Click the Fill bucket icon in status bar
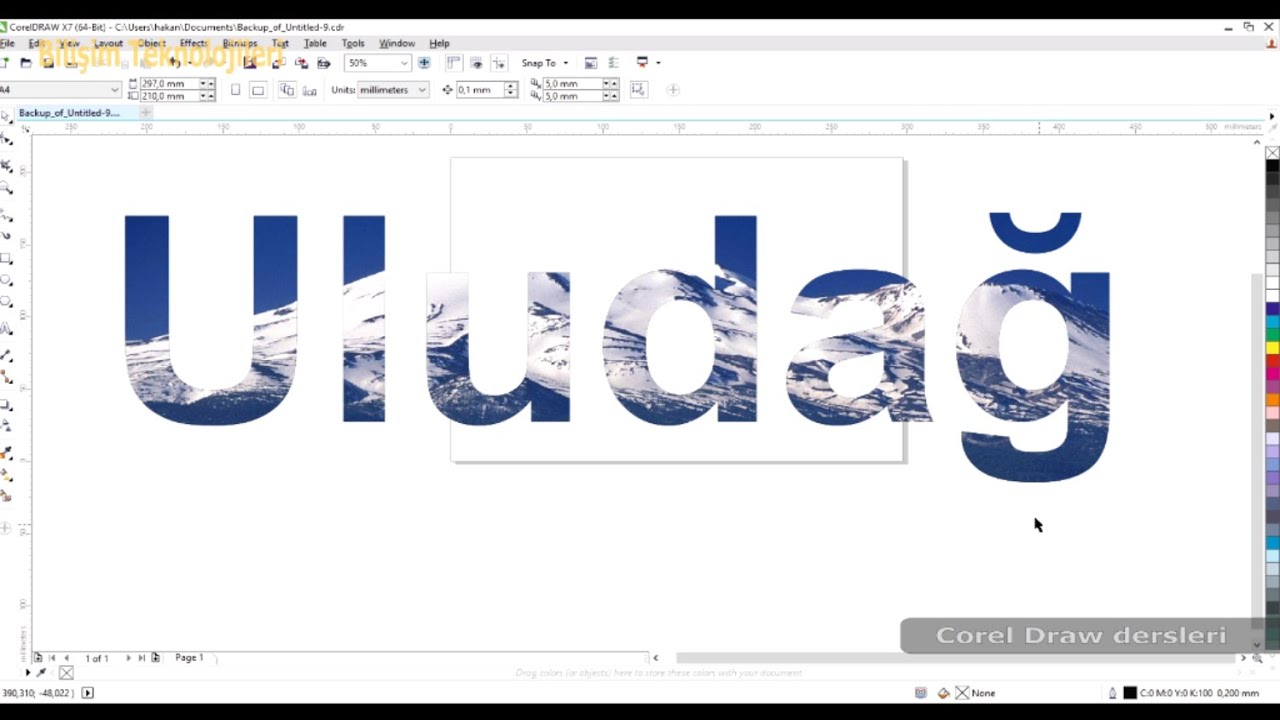Screen dimensions: 1280x720 click(943, 693)
